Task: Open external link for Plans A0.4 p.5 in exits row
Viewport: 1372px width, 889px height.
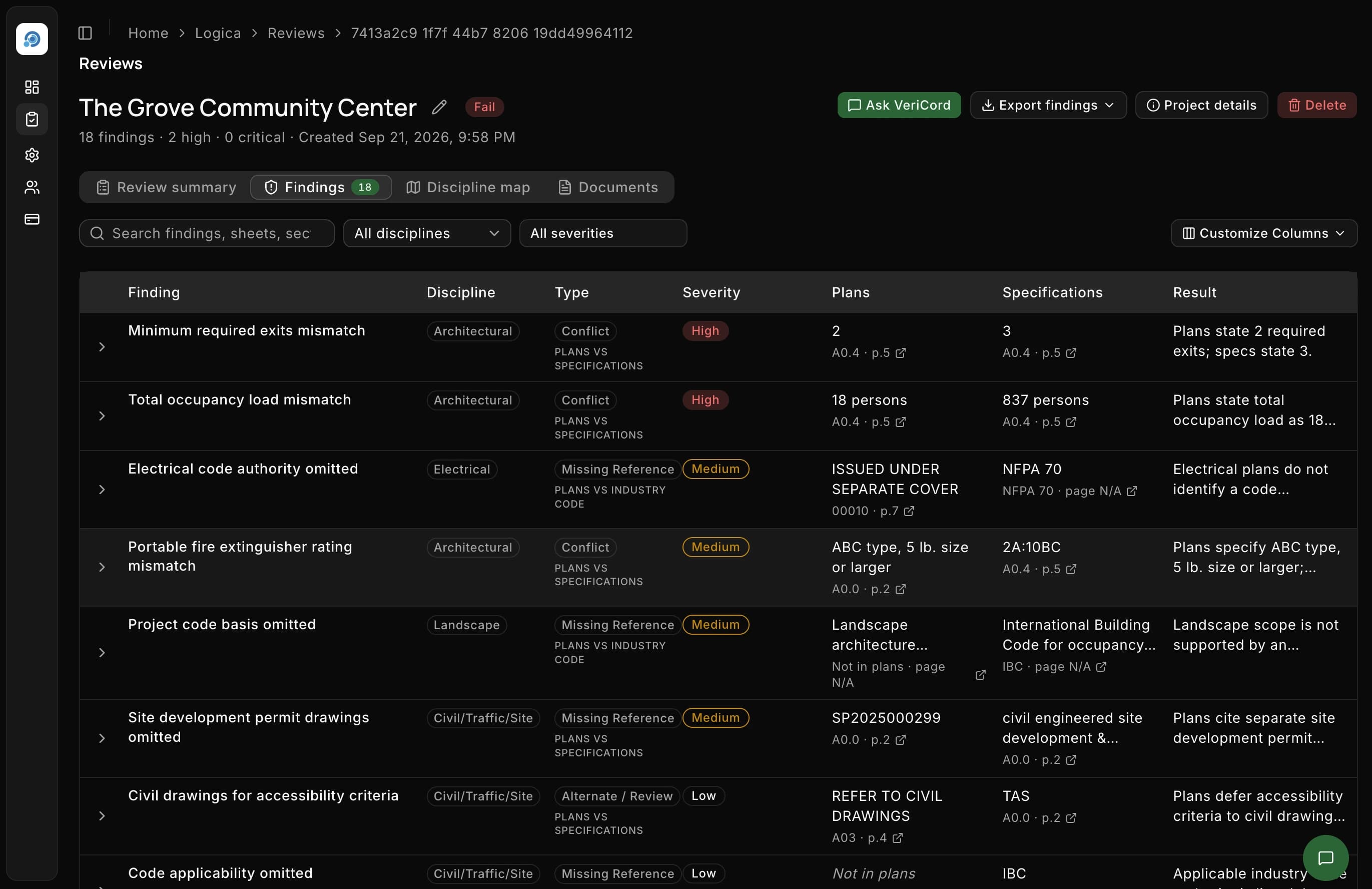Action: (901, 353)
